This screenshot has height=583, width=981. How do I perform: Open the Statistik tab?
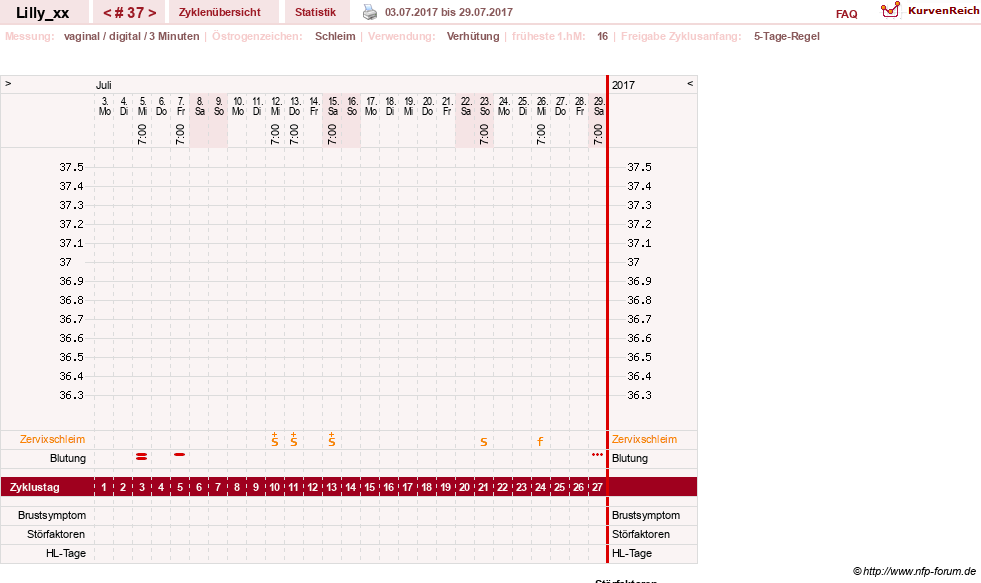(x=315, y=12)
